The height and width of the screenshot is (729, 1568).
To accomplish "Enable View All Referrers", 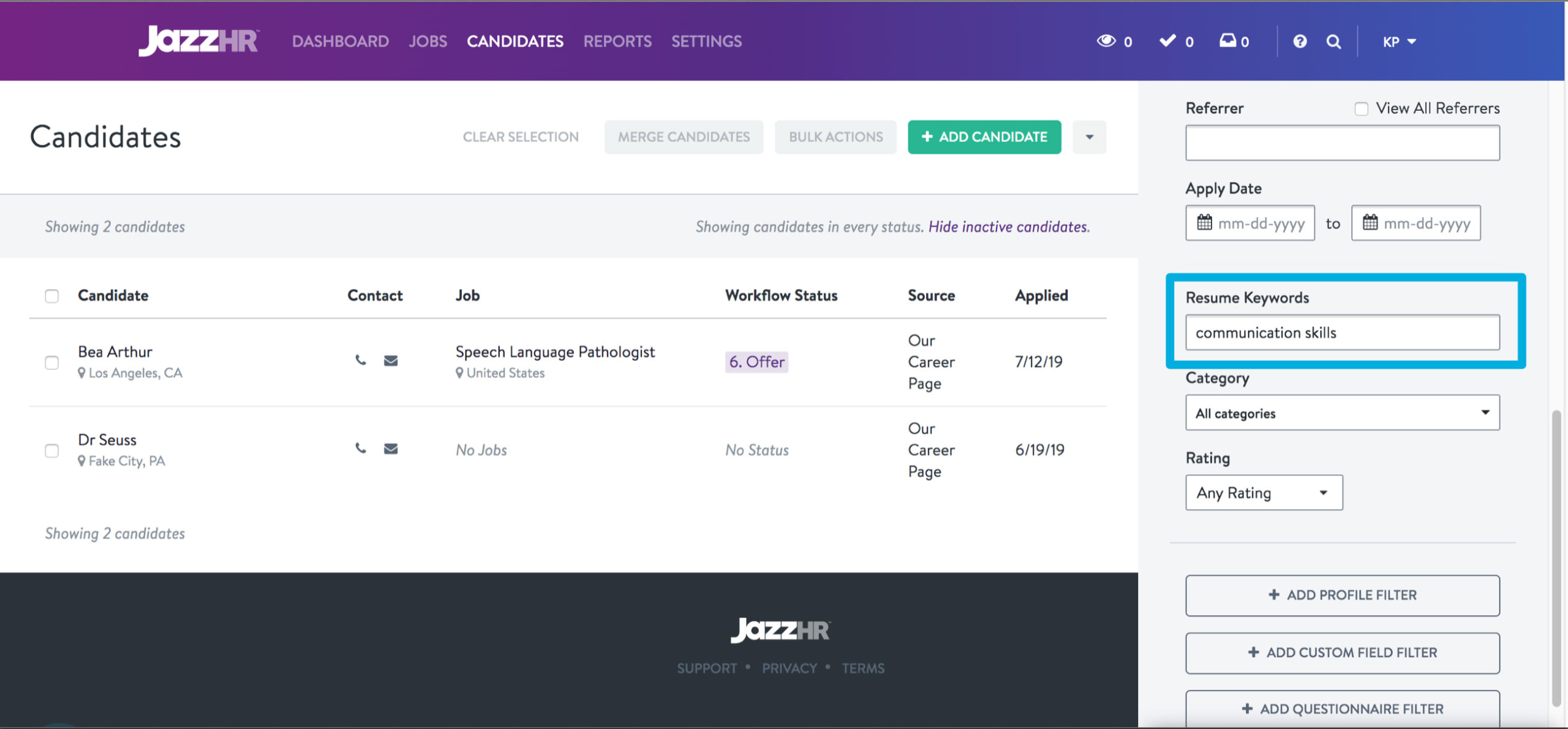I will (1362, 108).
